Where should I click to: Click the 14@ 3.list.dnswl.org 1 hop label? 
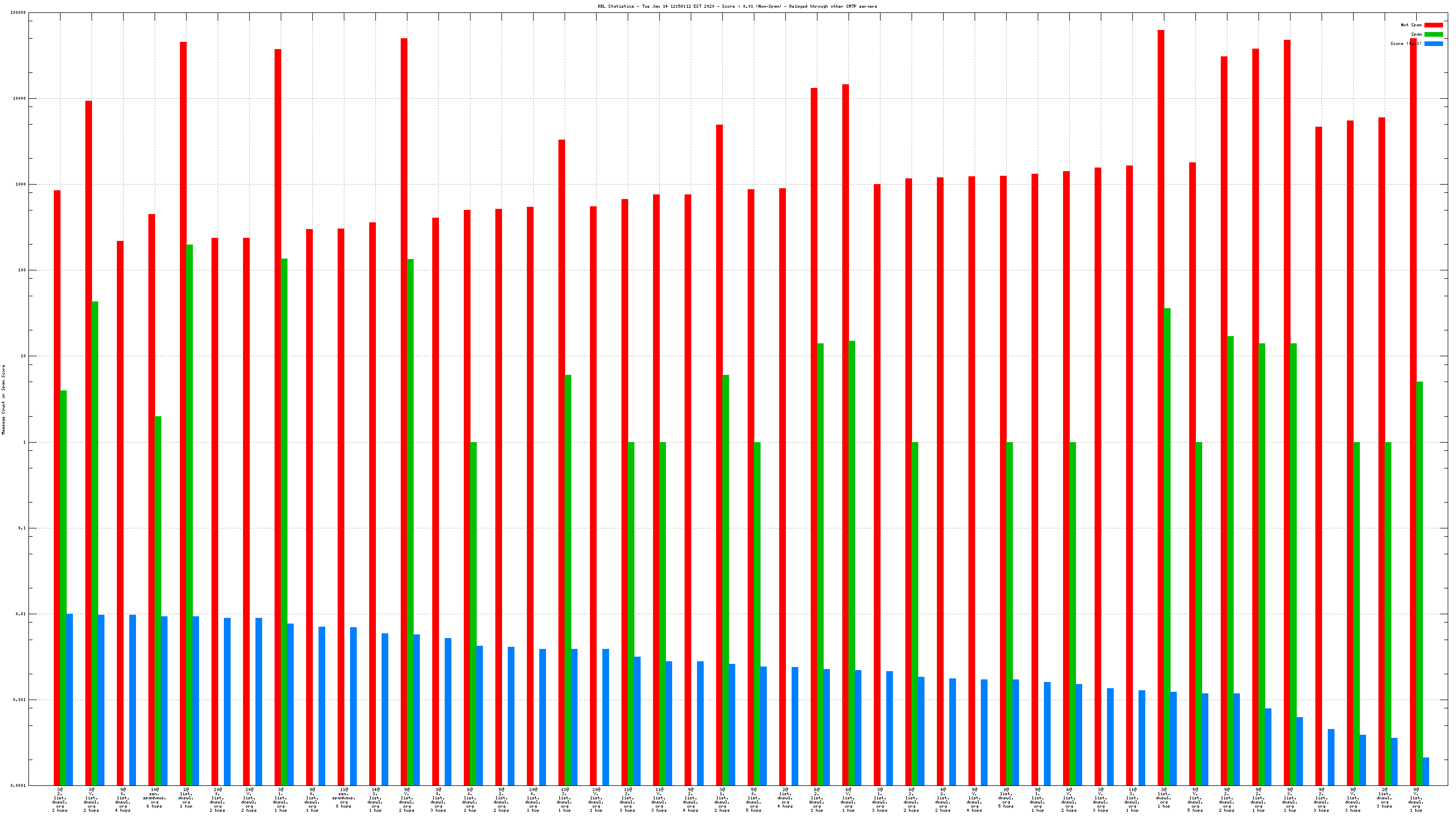375,799
